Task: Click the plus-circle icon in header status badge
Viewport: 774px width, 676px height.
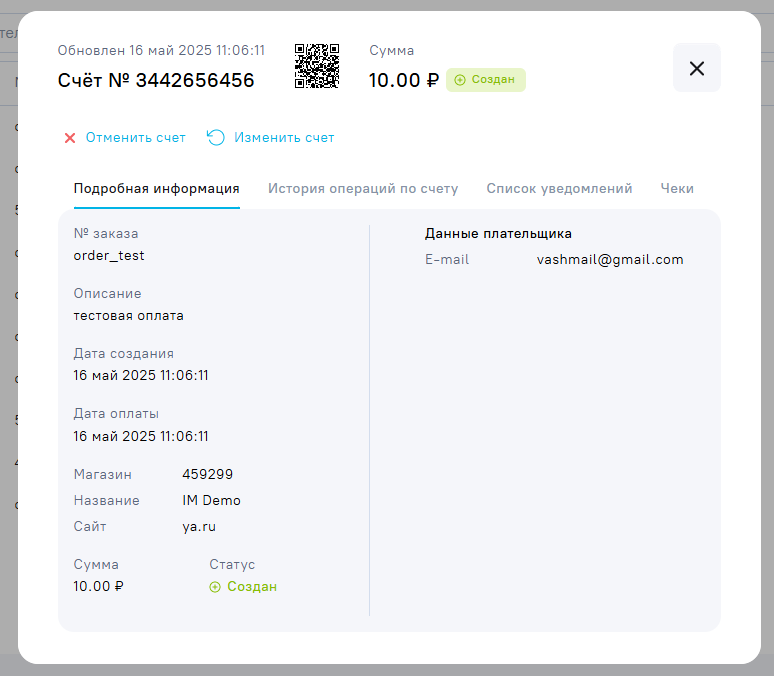Action: pyautogui.click(x=460, y=80)
